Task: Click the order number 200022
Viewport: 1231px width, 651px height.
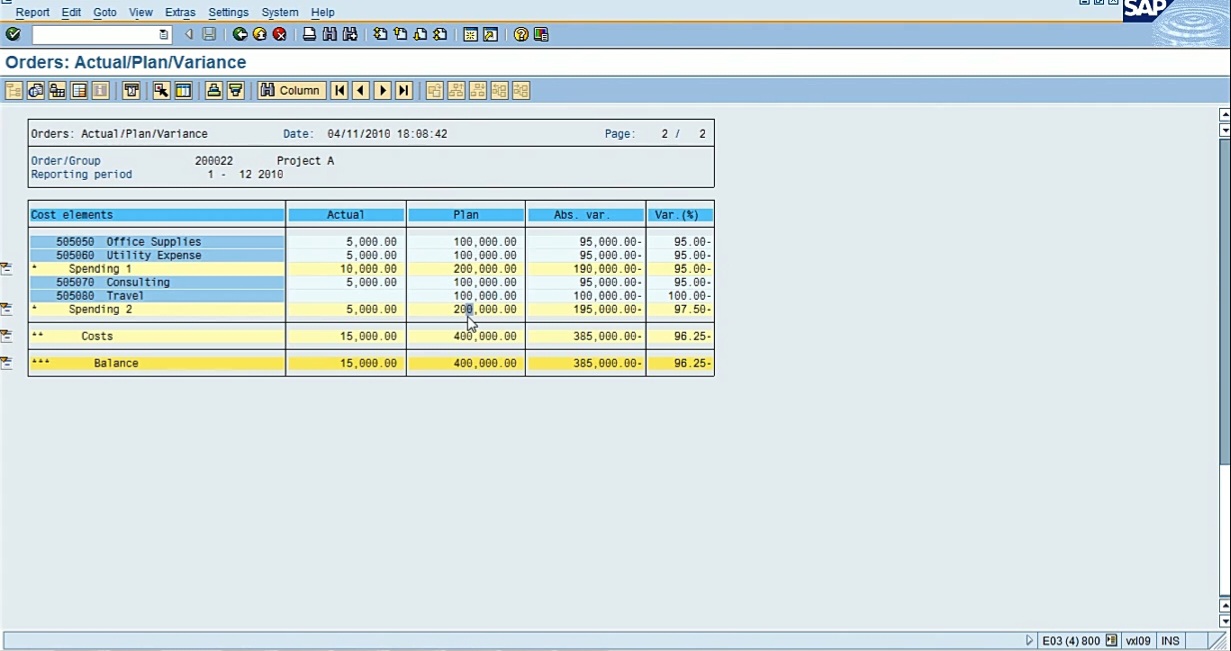Action: 214,161
